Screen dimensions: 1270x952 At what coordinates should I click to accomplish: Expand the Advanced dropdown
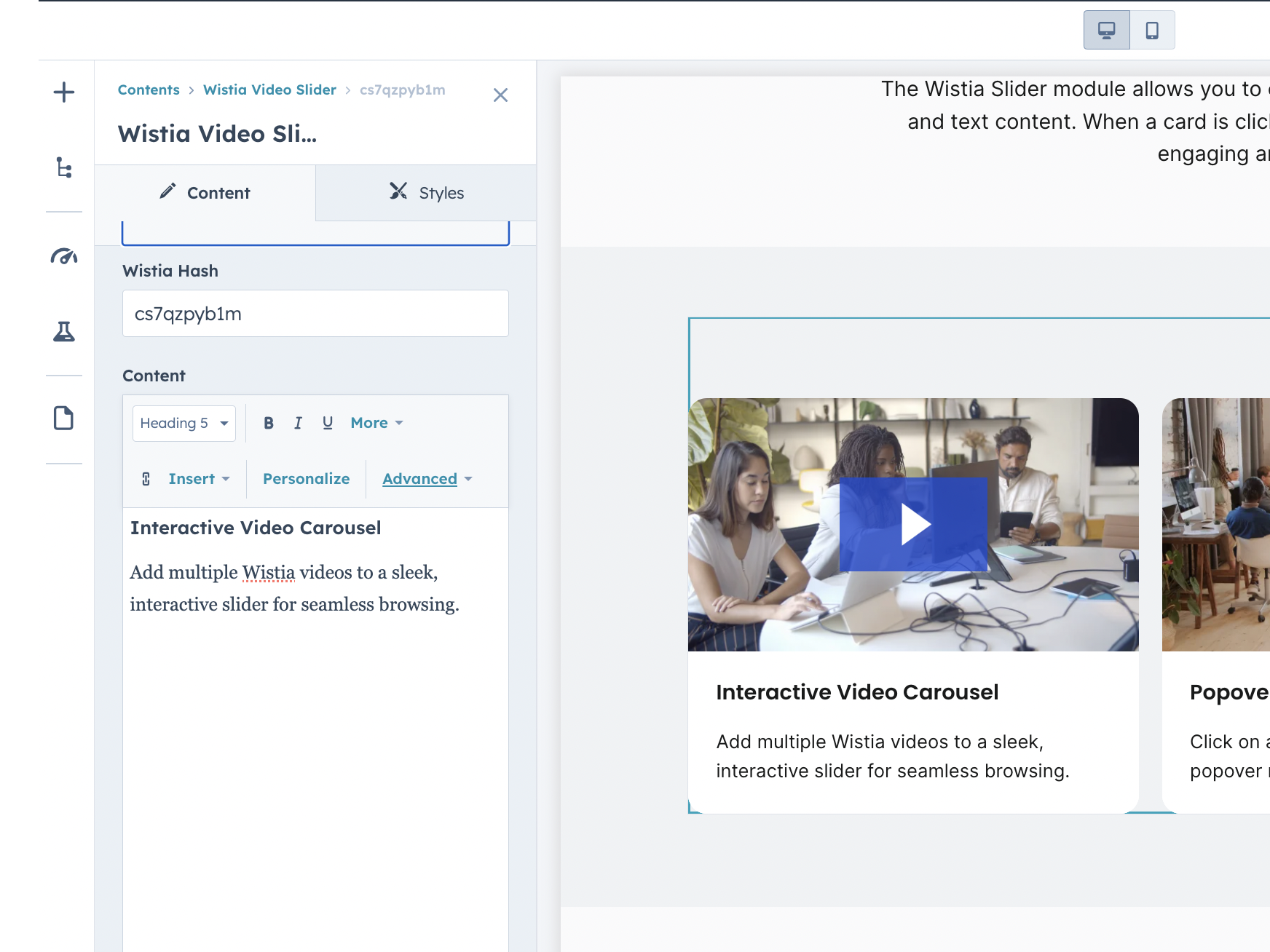[427, 479]
